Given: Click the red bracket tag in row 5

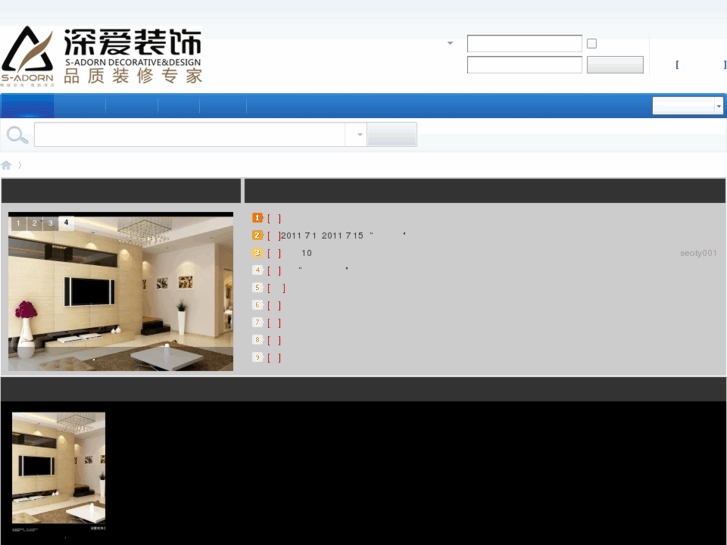Looking at the screenshot, I should click(x=276, y=288).
